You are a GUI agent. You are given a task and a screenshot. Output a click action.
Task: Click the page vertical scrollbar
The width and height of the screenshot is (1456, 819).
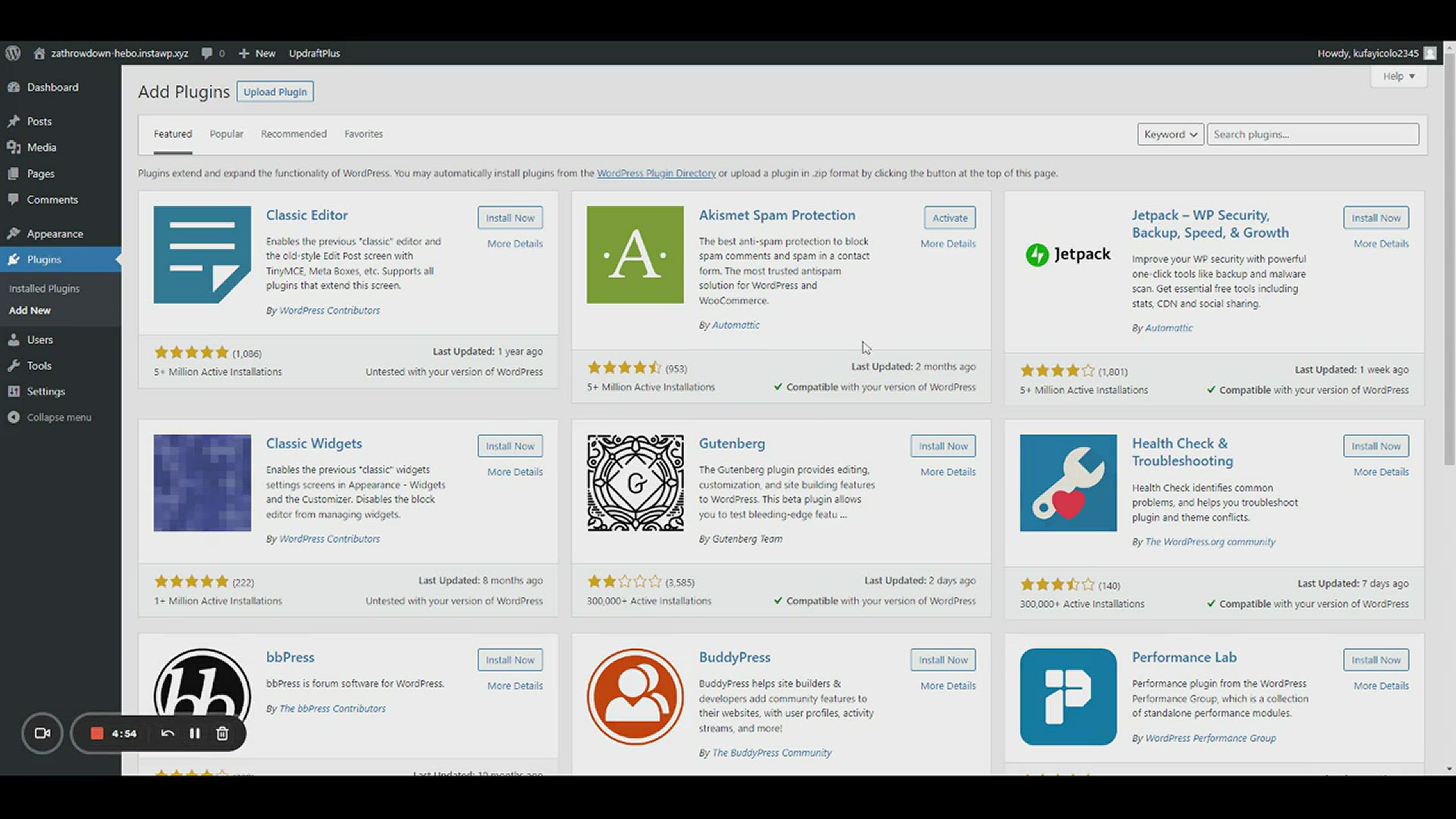pos(1449,258)
